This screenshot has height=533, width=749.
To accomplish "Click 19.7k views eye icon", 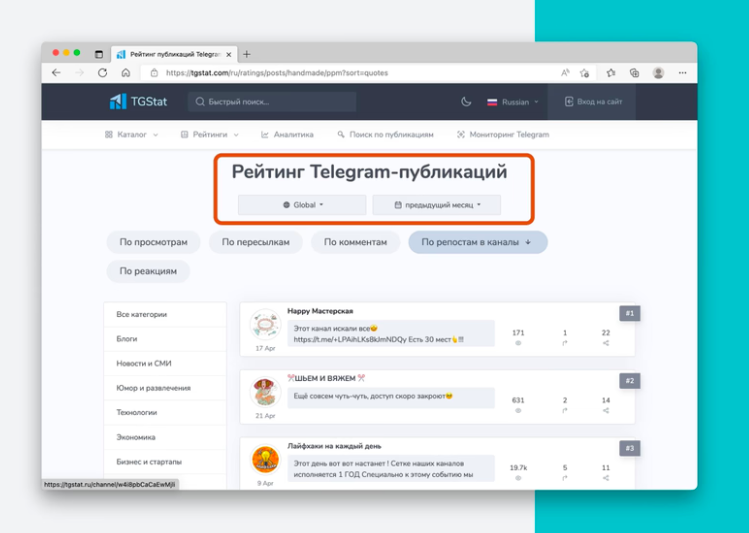I will (518, 478).
